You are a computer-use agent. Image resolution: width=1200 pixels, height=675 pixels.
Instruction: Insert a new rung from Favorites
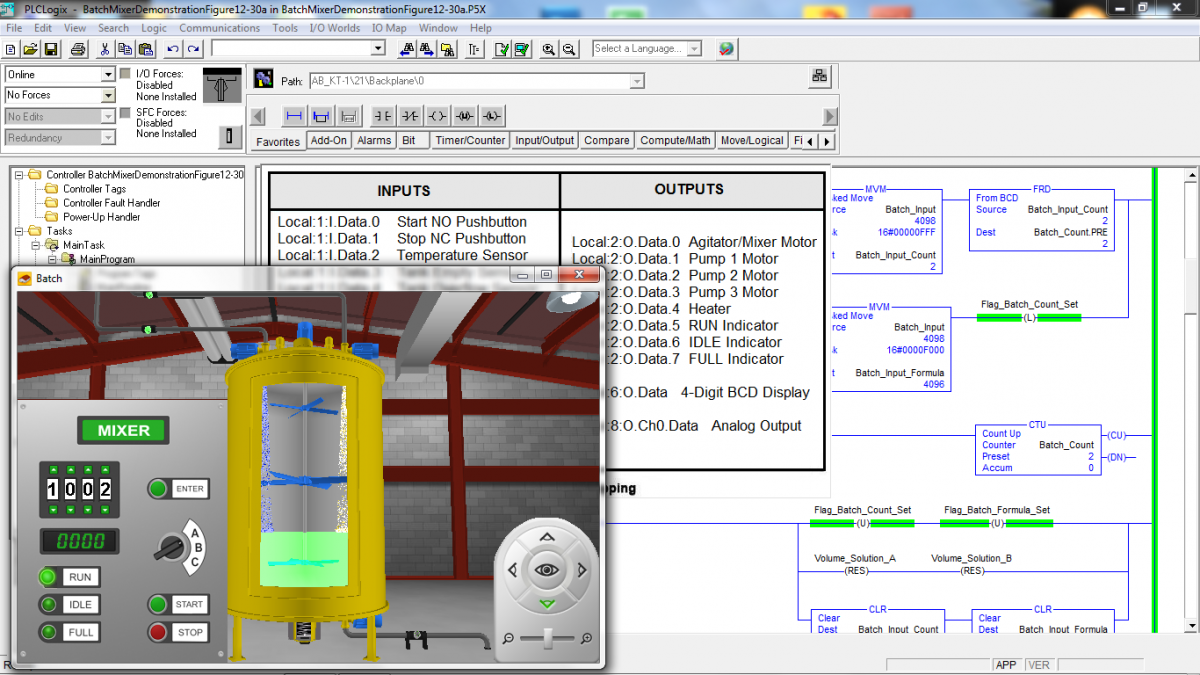pos(294,115)
